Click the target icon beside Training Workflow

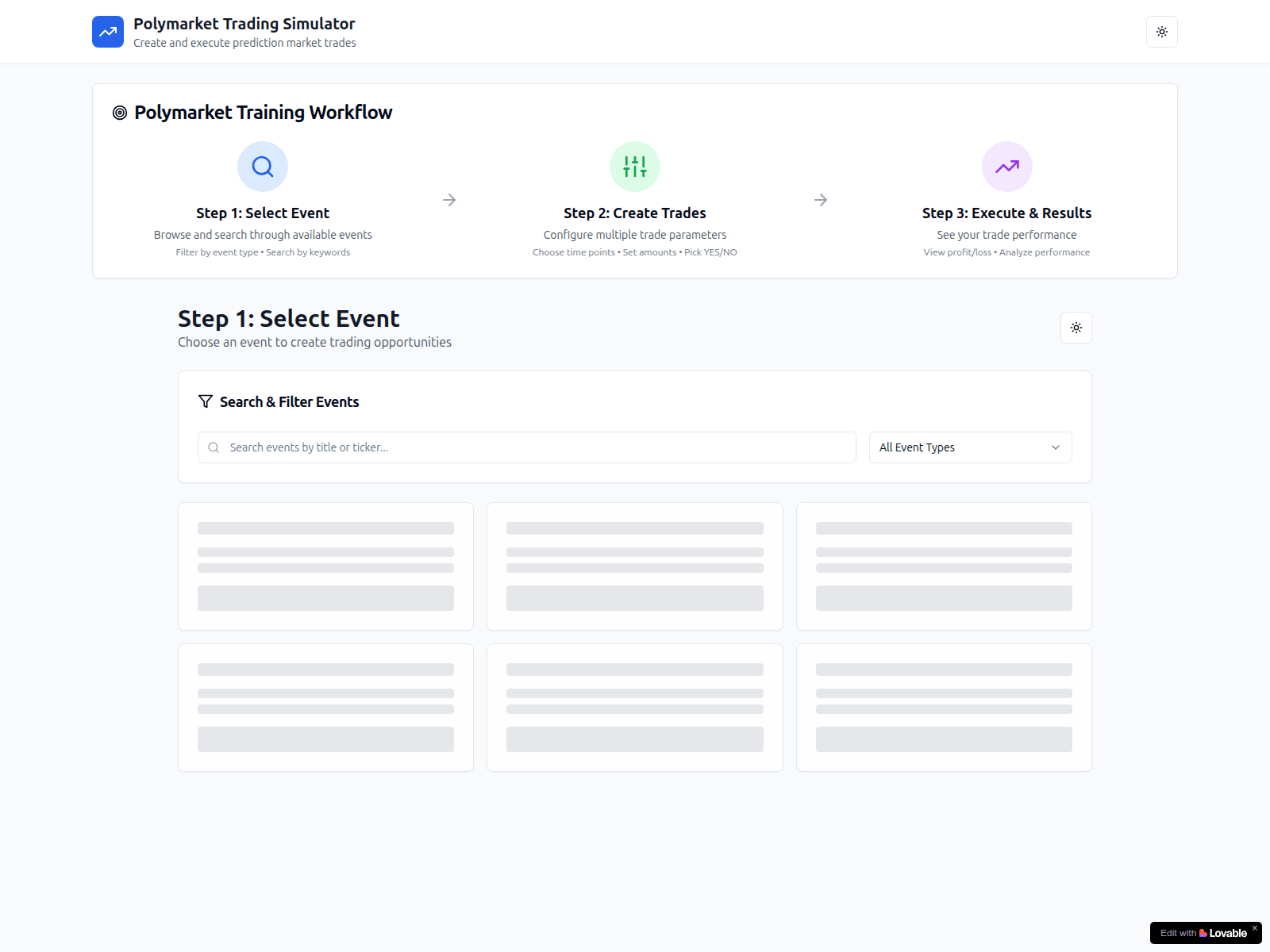coord(120,113)
